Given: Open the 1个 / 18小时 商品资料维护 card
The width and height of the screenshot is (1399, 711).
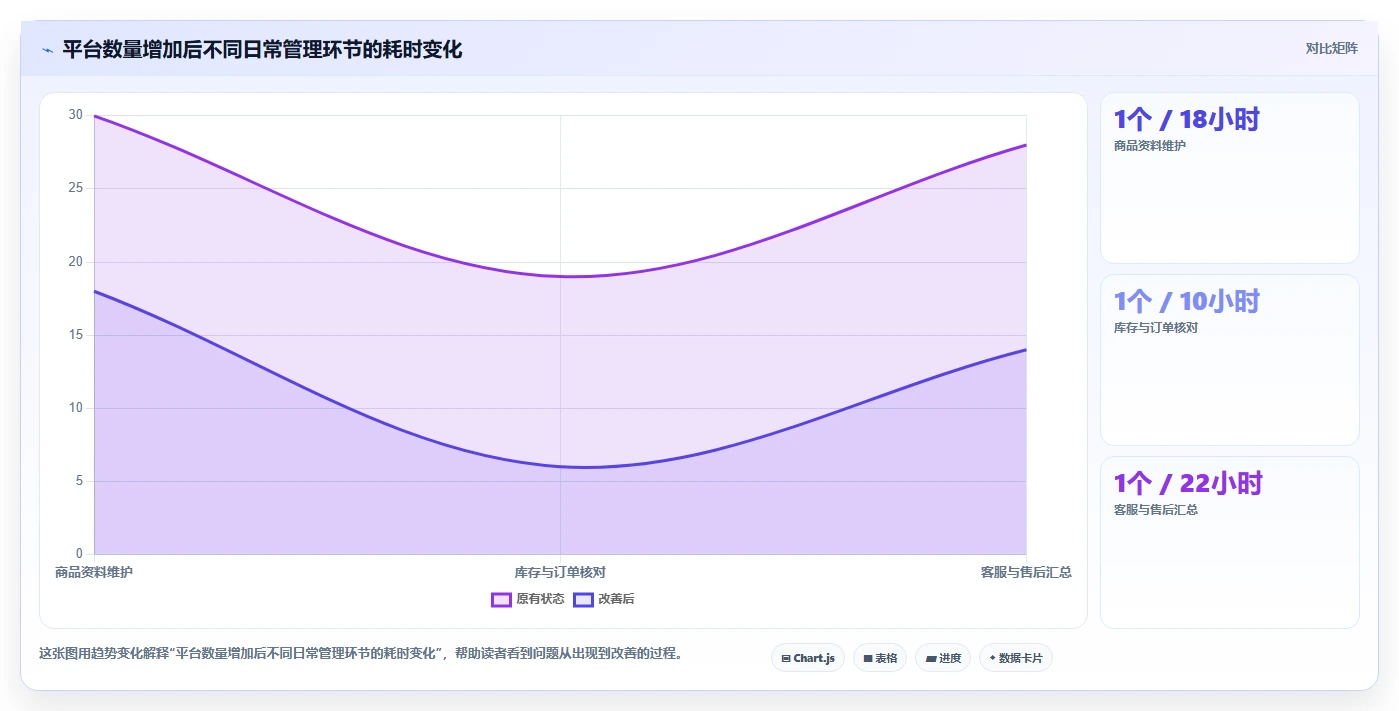Looking at the screenshot, I should pyautogui.click(x=1229, y=178).
